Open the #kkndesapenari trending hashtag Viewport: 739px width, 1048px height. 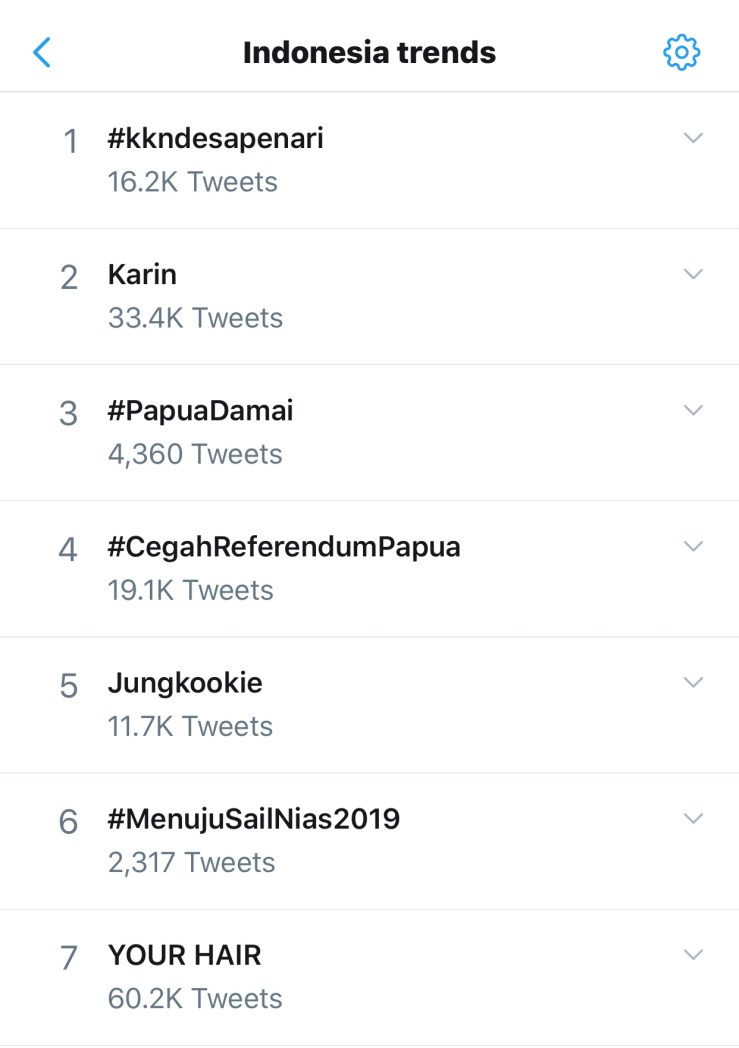[215, 138]
